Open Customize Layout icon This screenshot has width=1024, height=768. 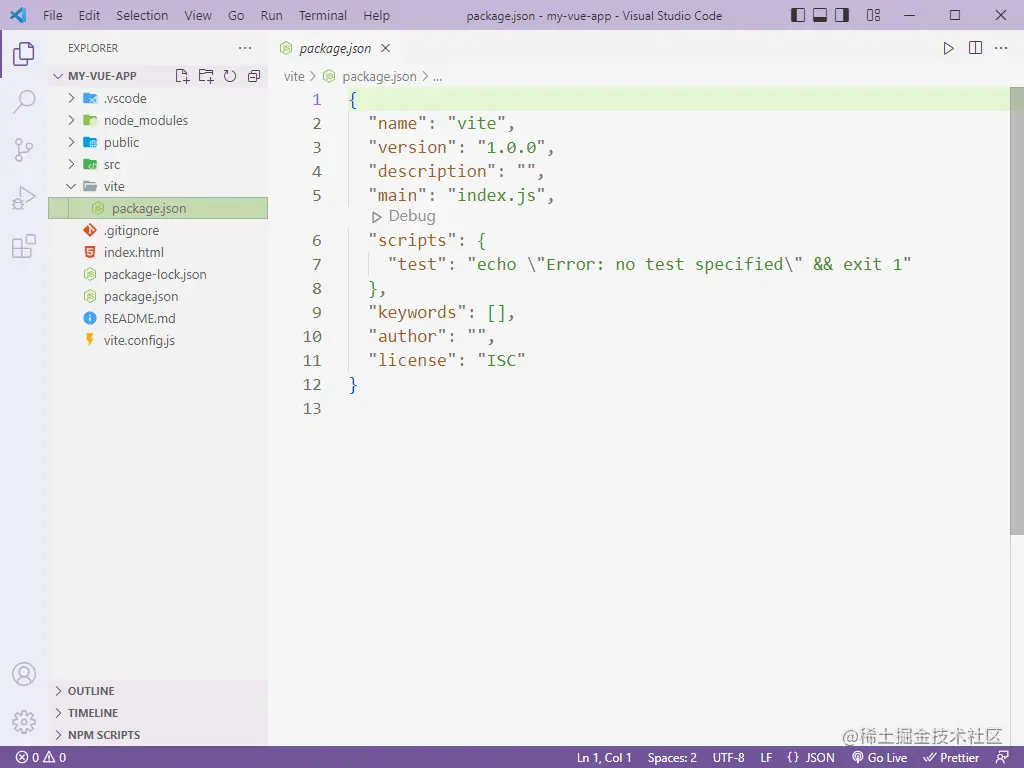pos(873,15)
